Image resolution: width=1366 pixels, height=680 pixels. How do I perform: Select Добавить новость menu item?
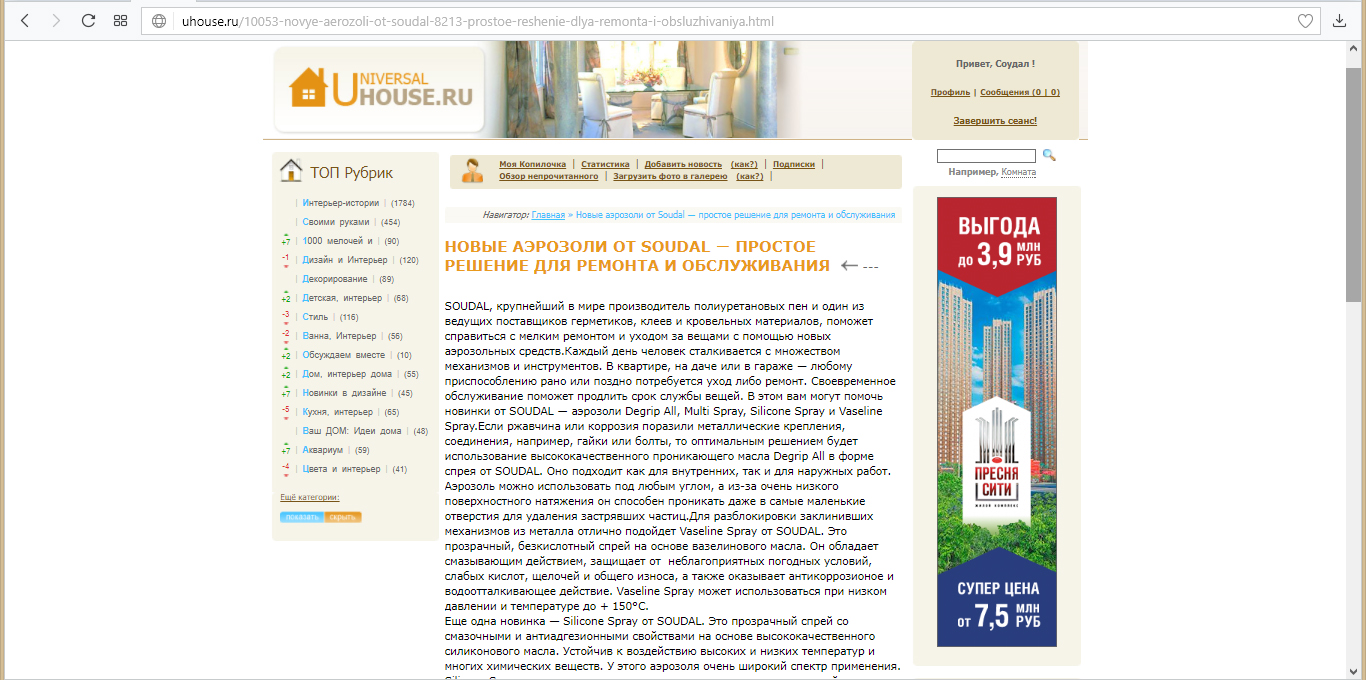pos(683,164)
